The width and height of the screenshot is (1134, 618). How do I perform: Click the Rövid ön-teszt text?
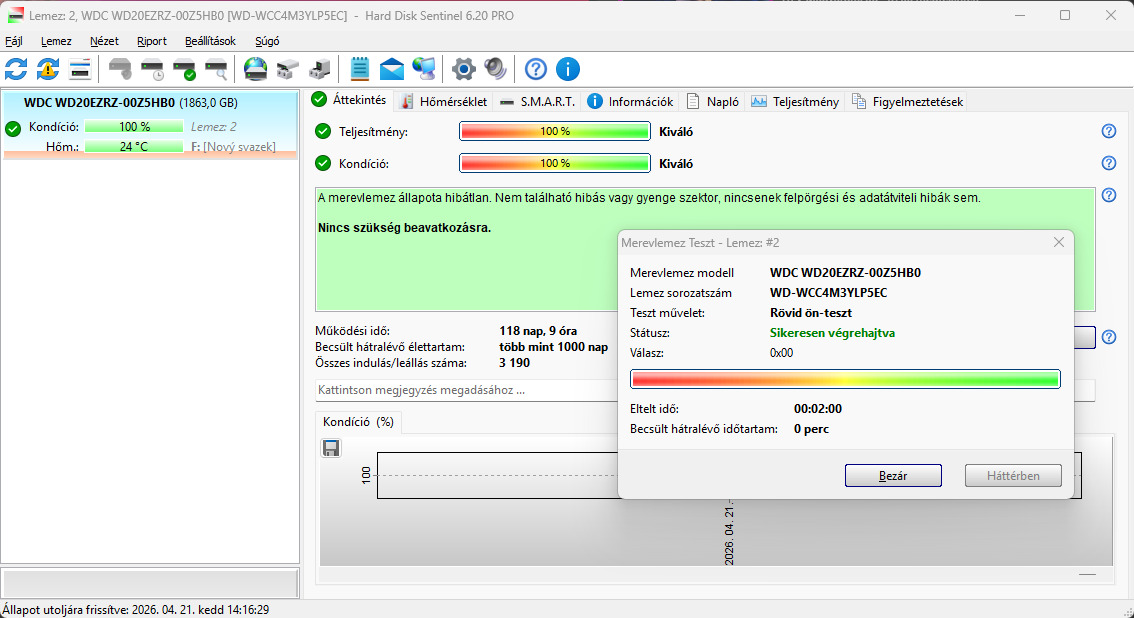(x=811, y=313)
